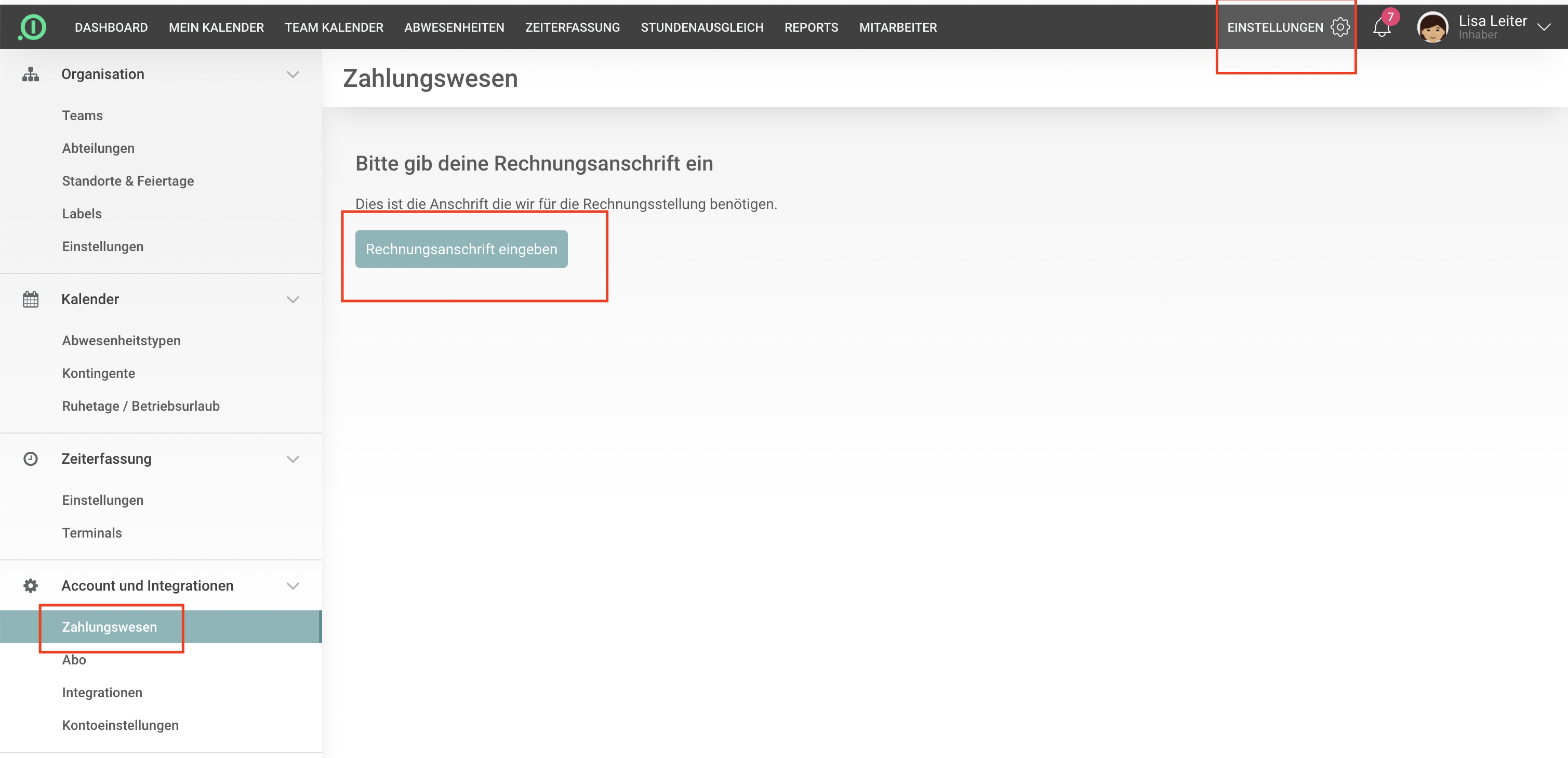Collapse the Account und Integrationen chevron
This screenshot has width=1568, height=758.
pos(293,585)
